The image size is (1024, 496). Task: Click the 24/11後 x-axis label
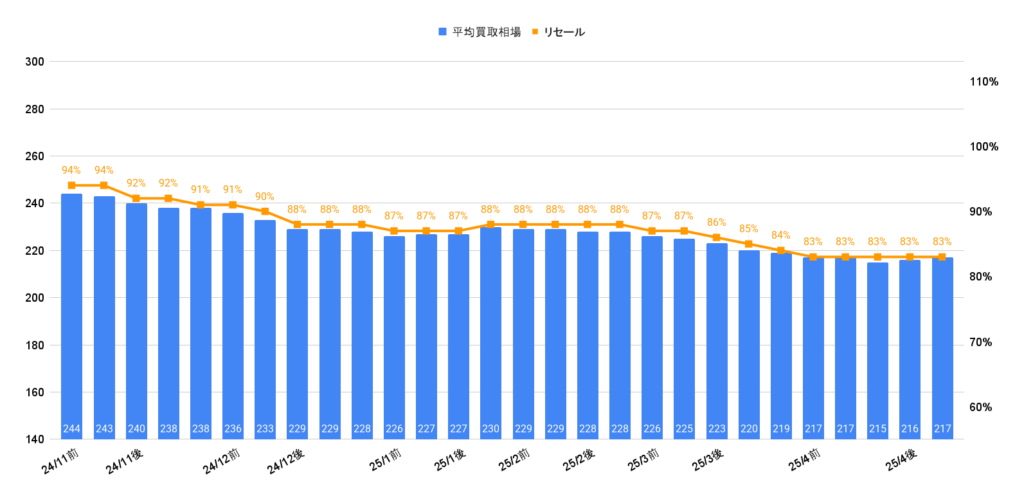(x=123, y=461)
